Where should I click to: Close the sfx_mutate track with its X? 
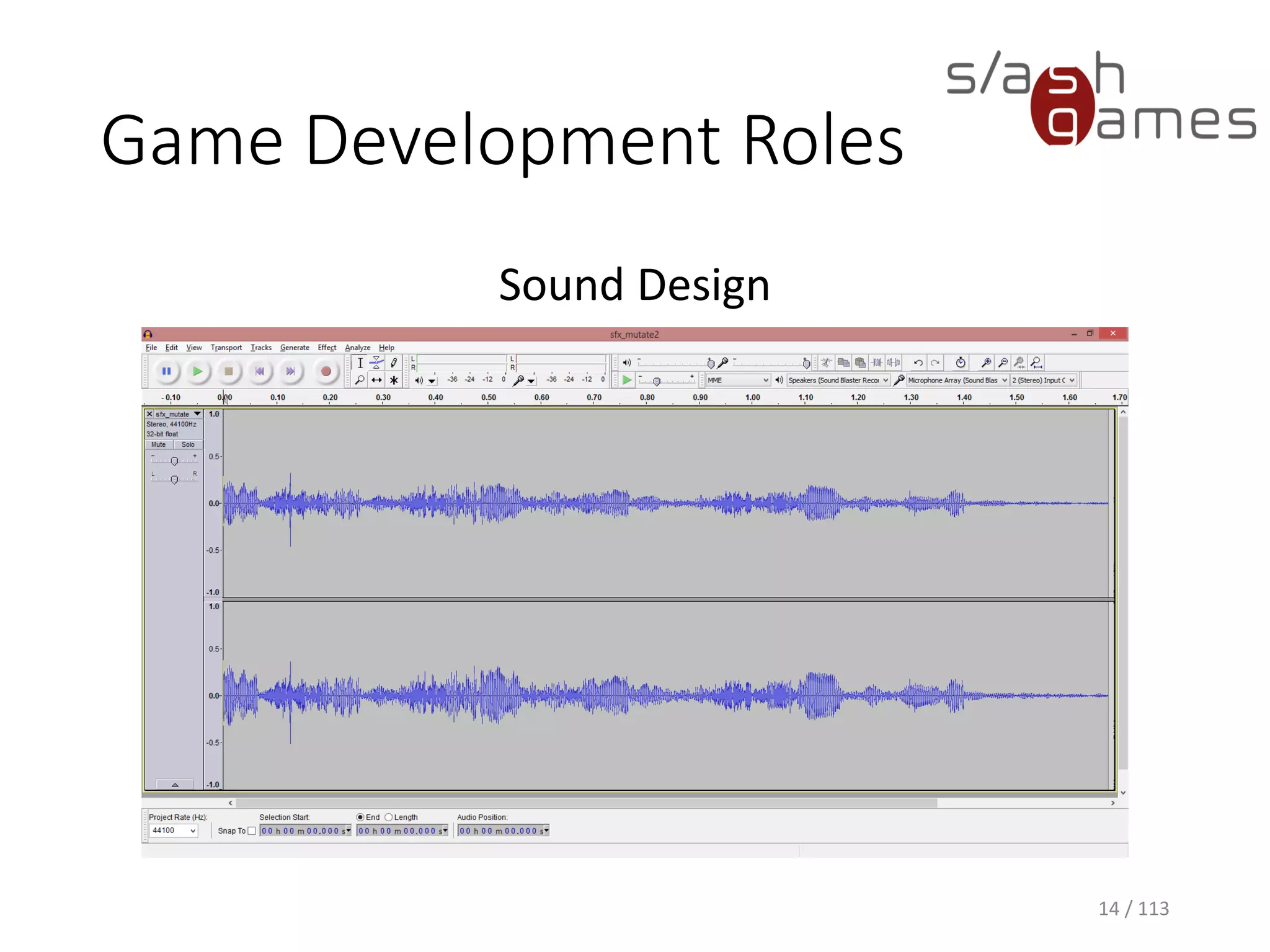[149, 414]
